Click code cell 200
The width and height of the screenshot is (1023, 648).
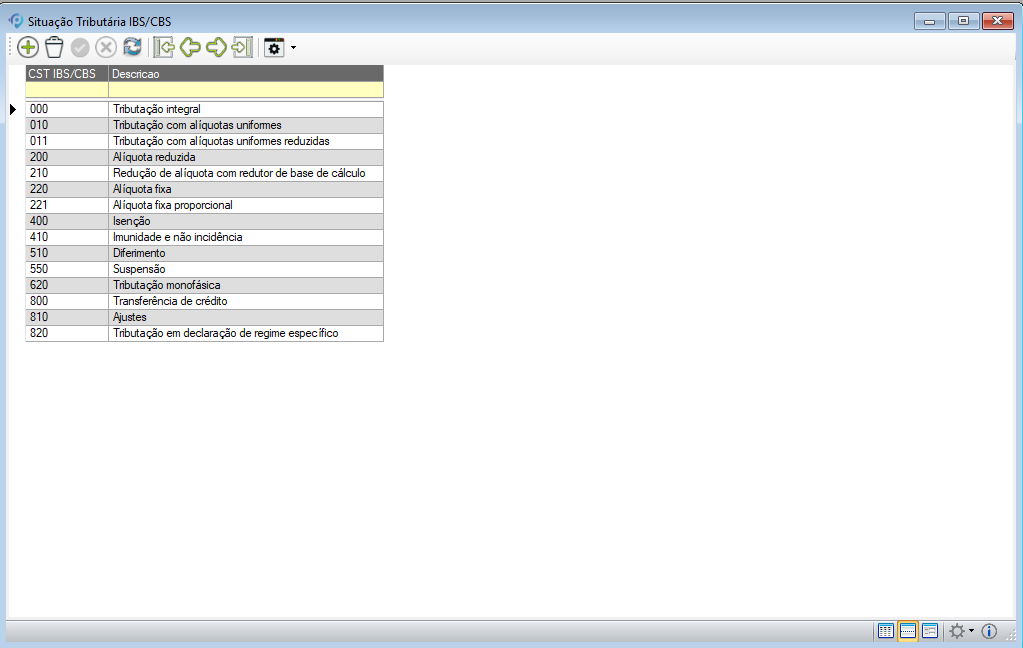pyautogui.click(x=67, y=157)
